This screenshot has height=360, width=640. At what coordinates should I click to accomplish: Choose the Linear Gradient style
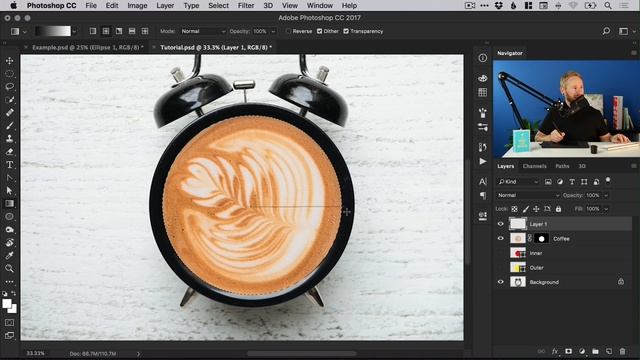(x=93, y=31)
